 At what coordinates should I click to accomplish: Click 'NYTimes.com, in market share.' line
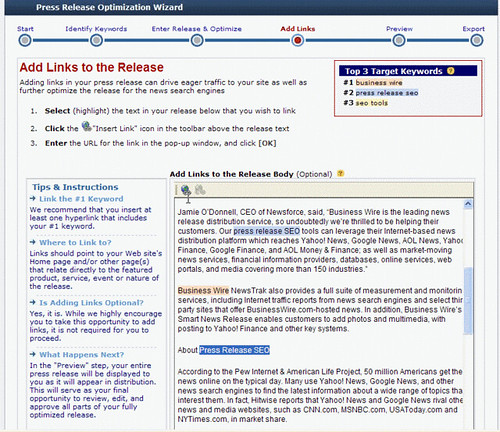pyautogui.click(x=232, y=419)
